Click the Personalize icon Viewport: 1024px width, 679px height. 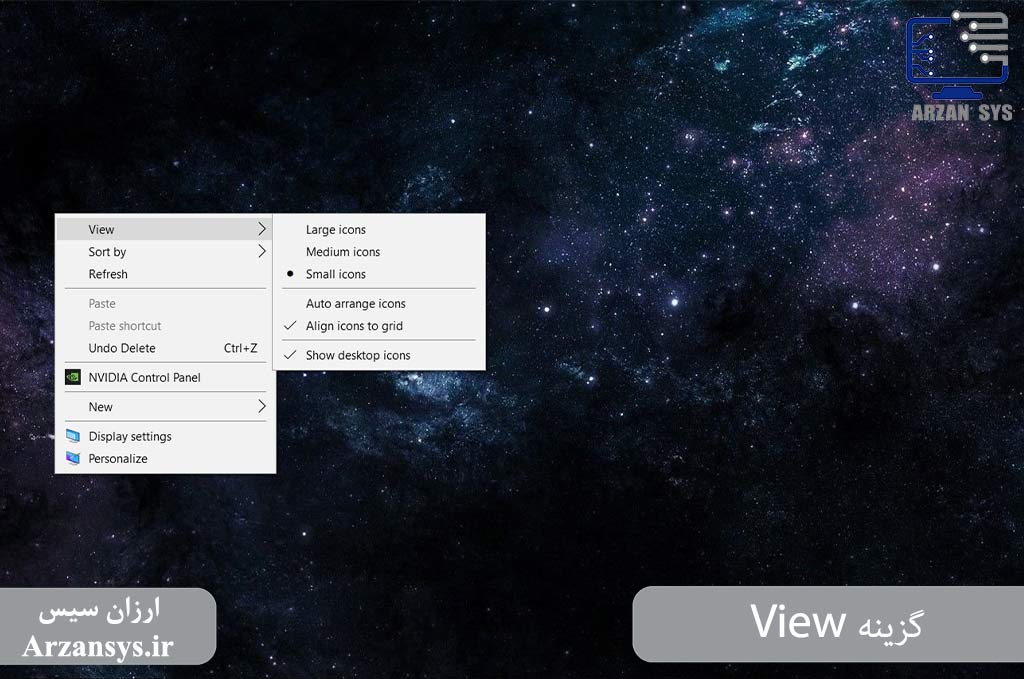tap(73, 458)
